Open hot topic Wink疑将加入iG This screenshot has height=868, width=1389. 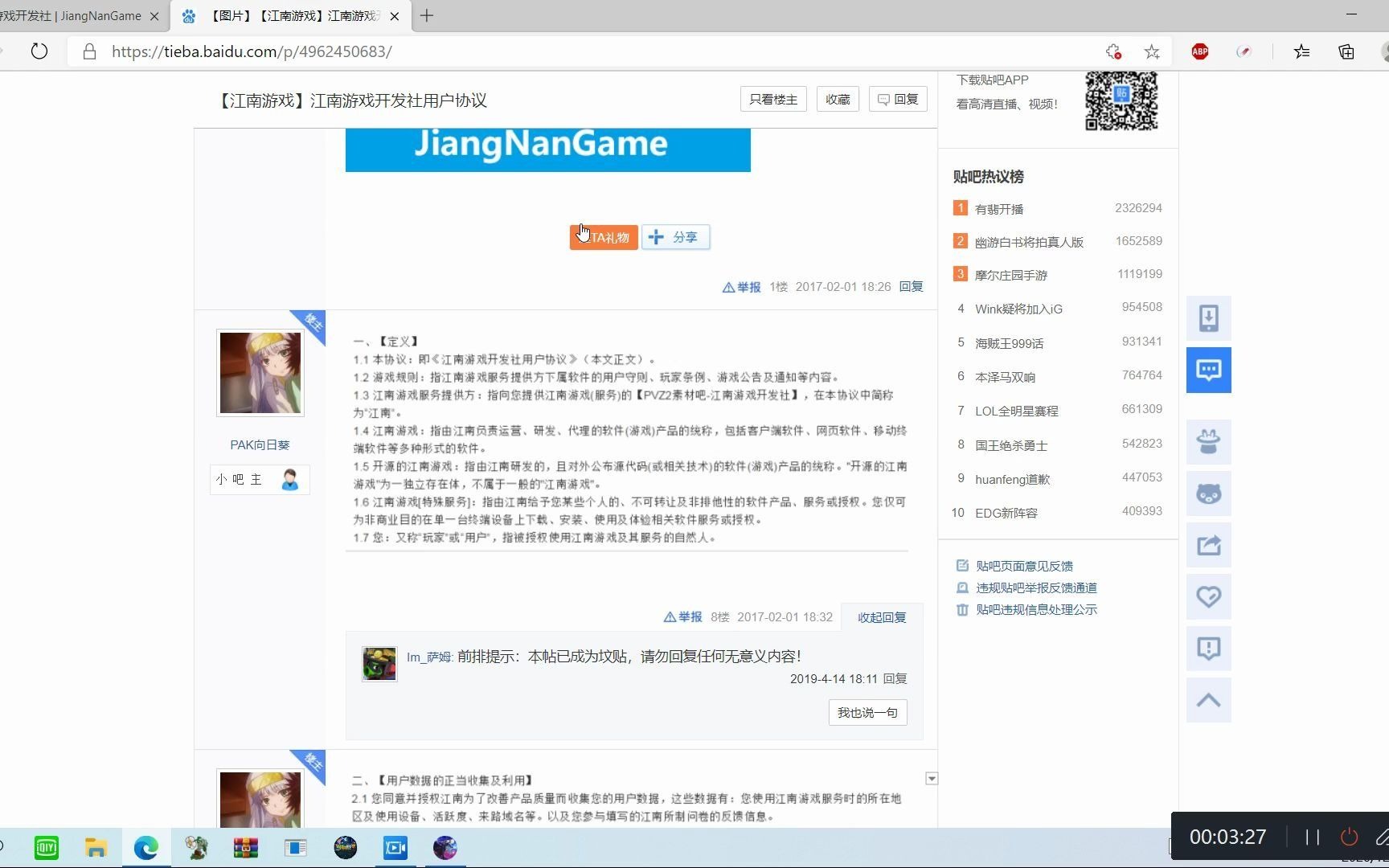click(1018, 309)
